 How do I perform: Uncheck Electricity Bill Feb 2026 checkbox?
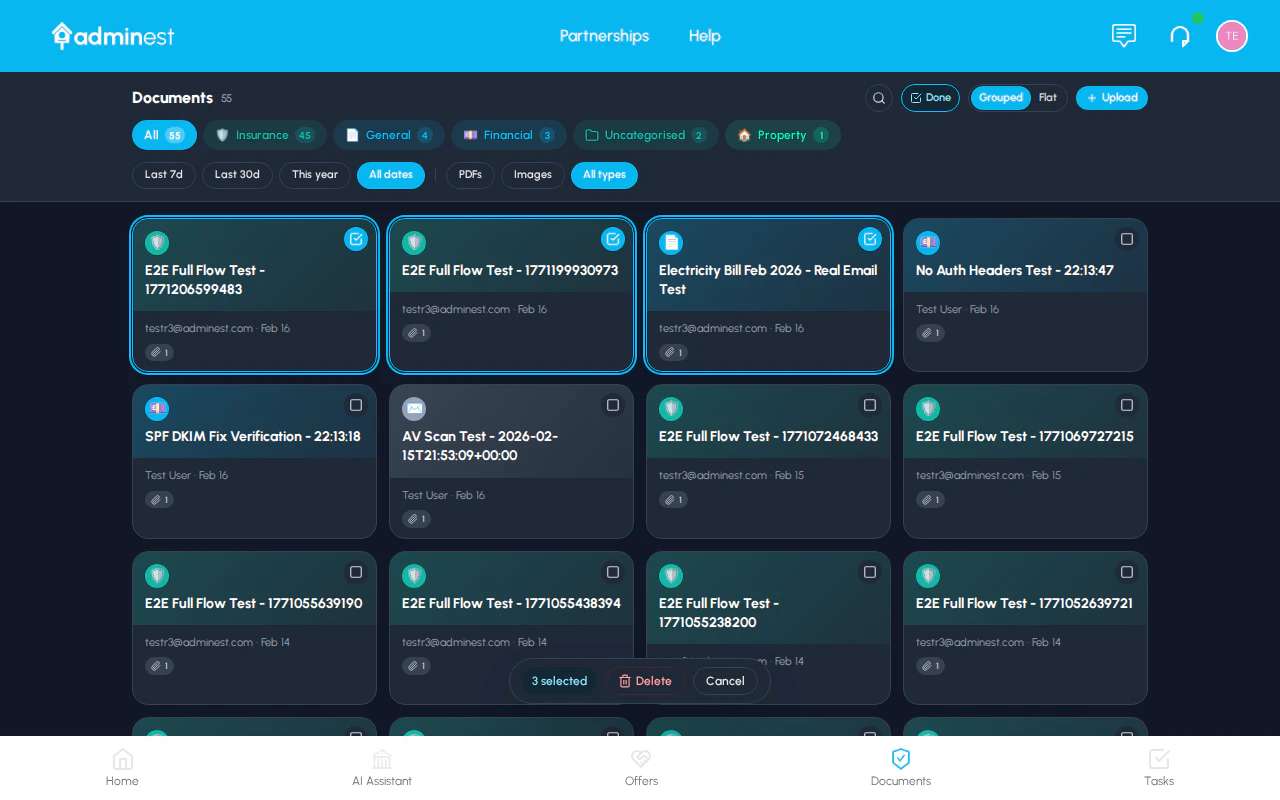coord(870,239)
